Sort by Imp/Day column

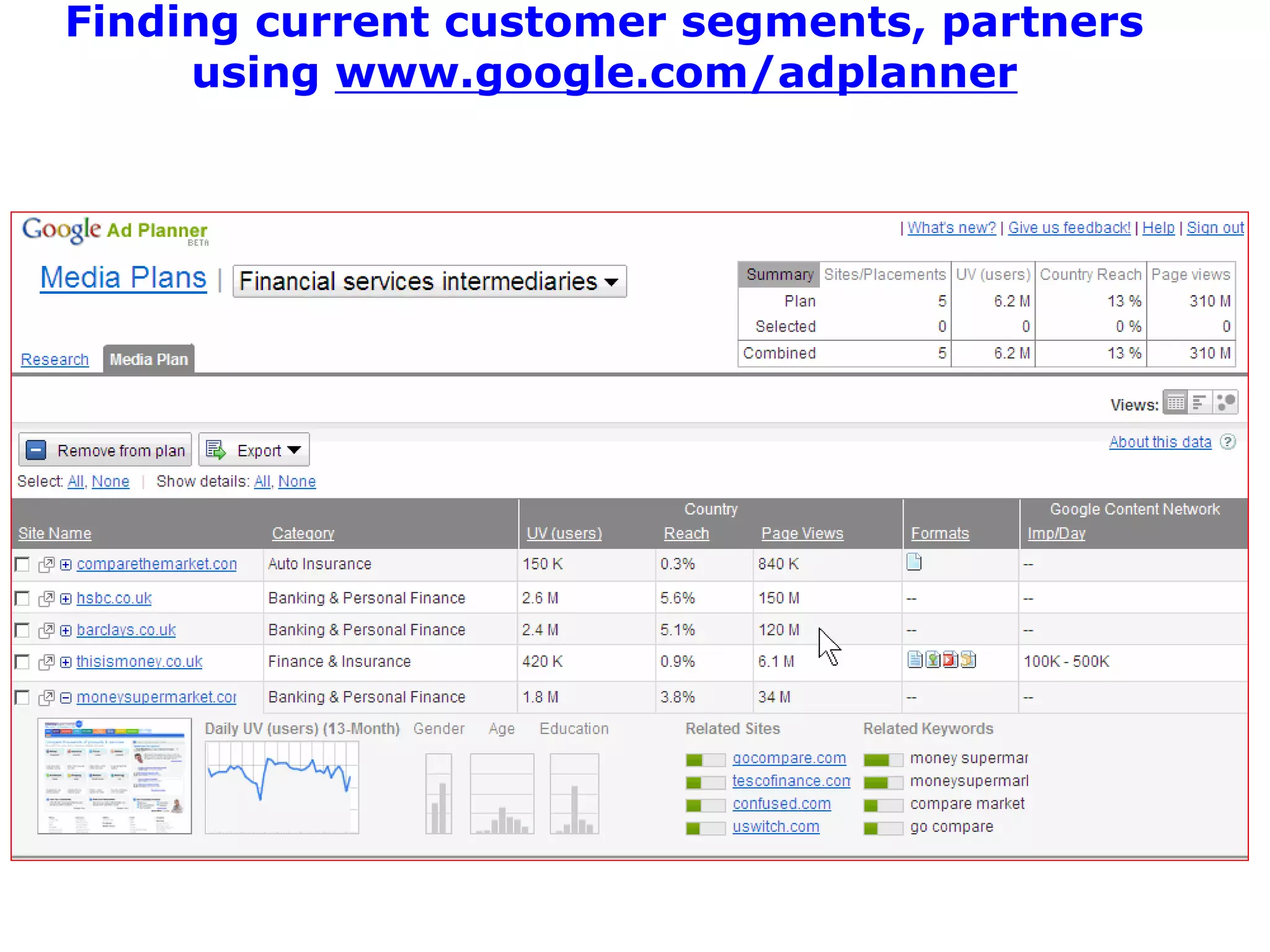click(1057, 533)
